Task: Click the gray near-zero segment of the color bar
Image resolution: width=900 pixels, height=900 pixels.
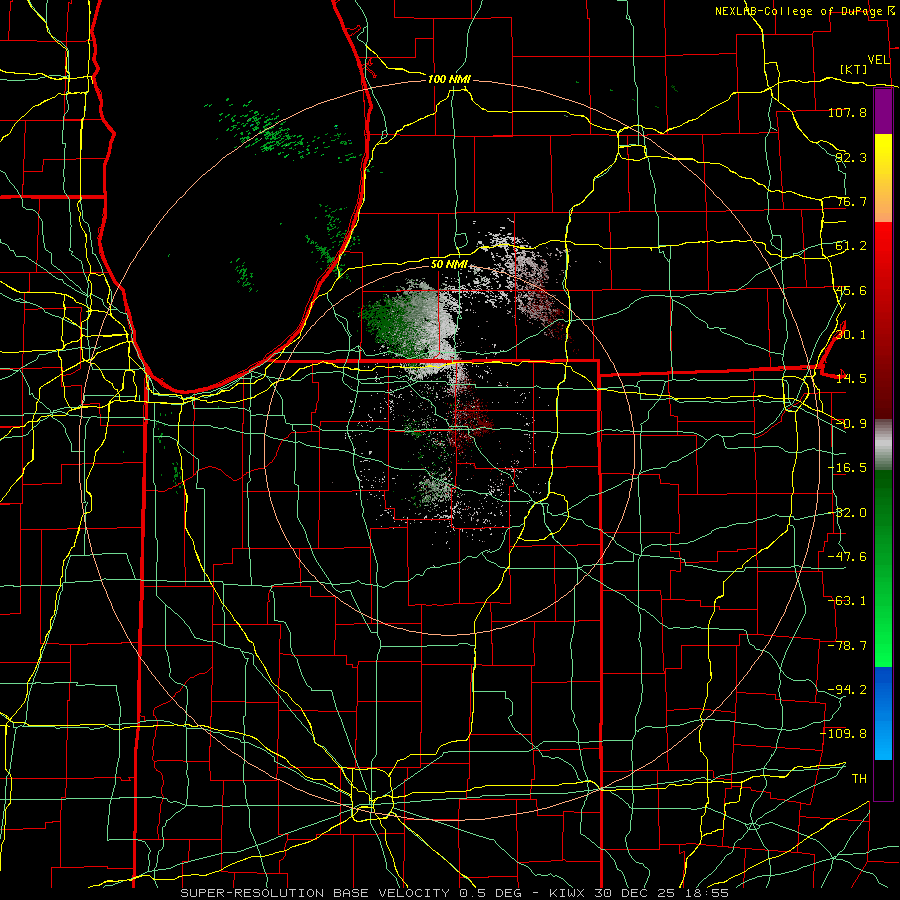Action: [883, 445]
